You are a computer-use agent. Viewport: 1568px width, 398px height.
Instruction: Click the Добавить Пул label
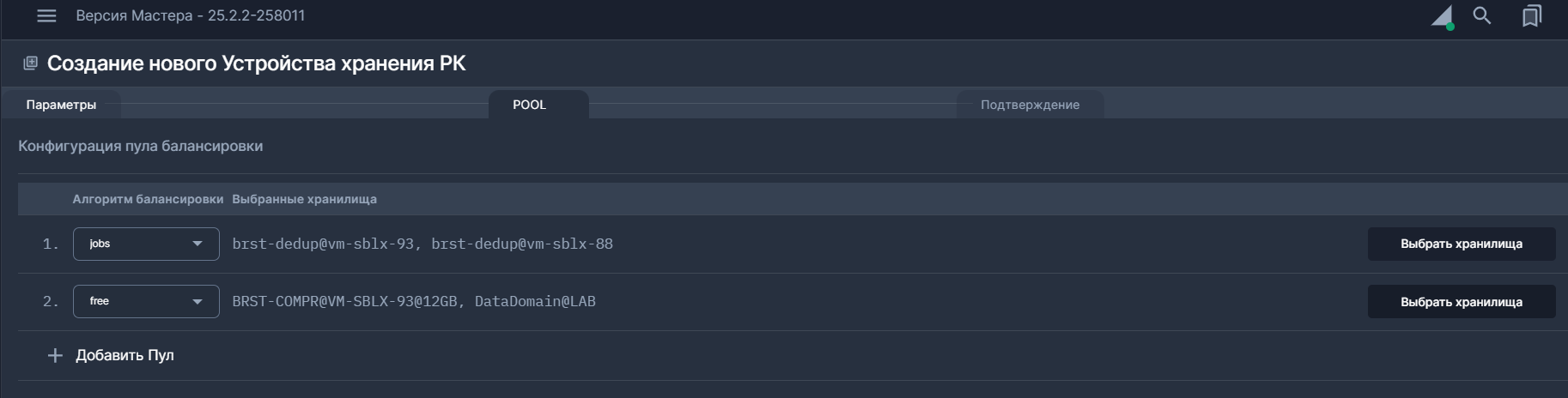[125, 355]
